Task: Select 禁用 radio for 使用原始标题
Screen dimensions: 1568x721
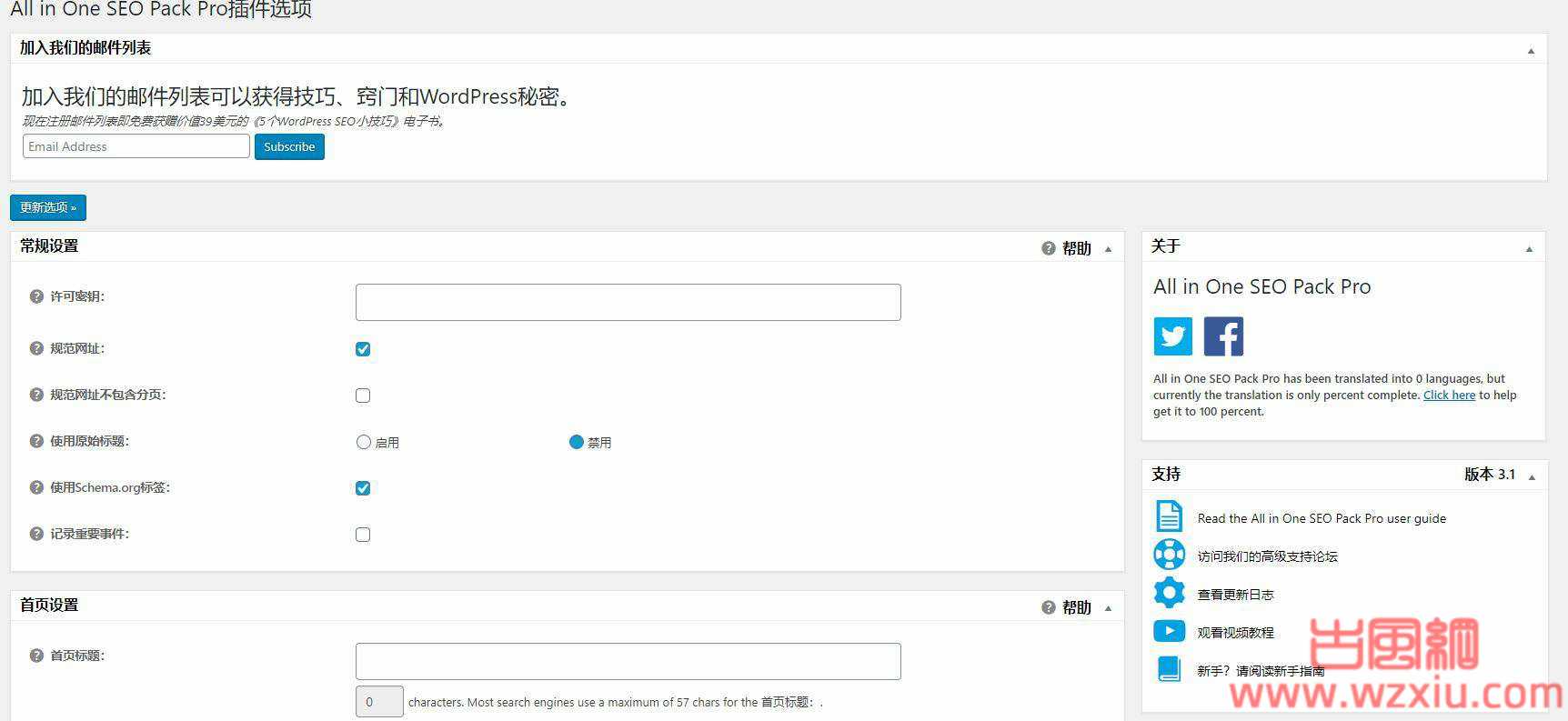Action: click(x=576, y=442)
